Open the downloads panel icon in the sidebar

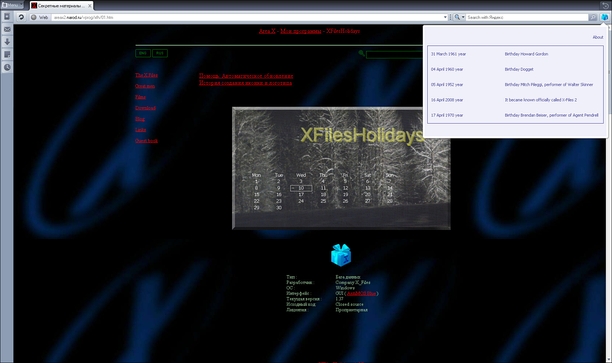point(7,42)
